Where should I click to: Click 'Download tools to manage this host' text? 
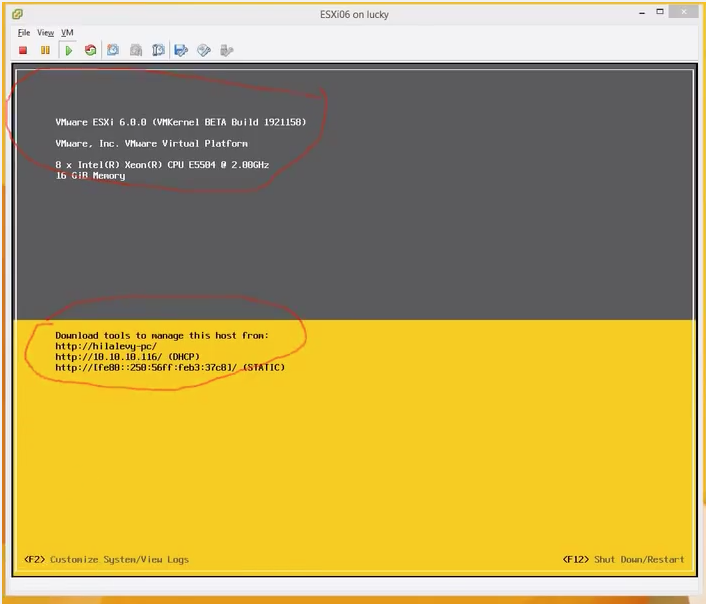(162, 336)
